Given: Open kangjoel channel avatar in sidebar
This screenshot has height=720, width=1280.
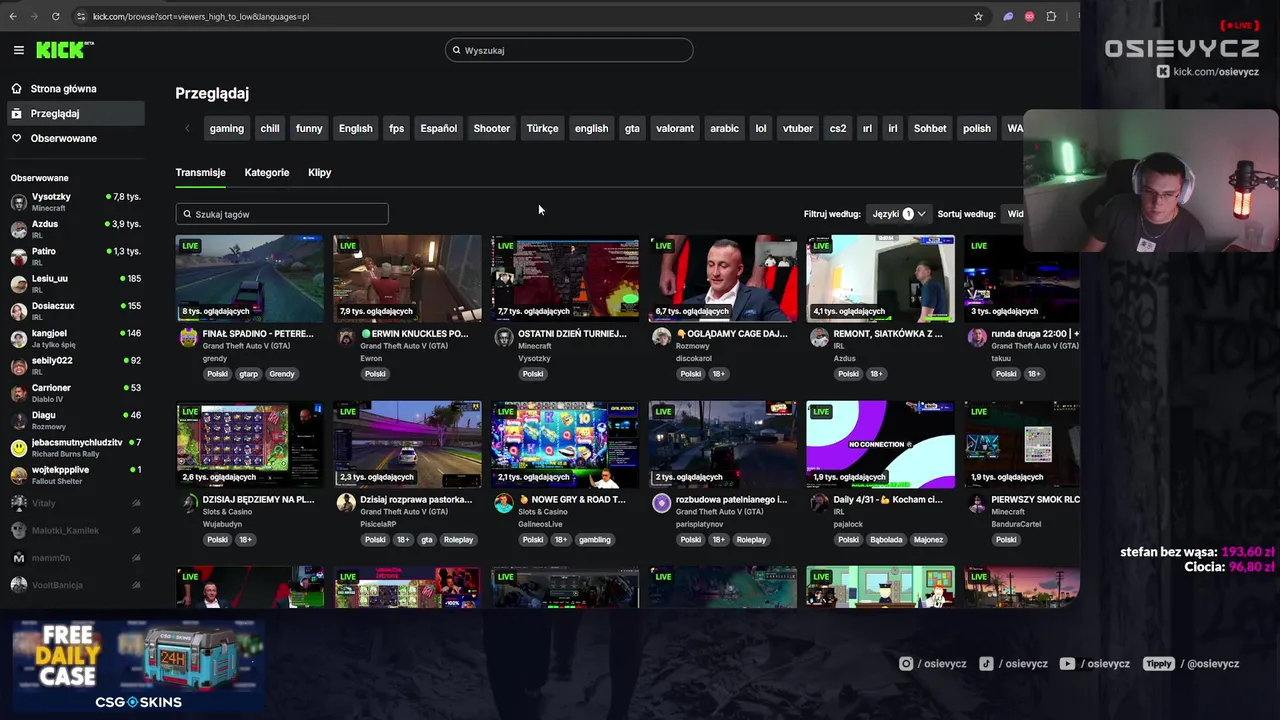Looking at the screenshot, I should click(18, 338).
